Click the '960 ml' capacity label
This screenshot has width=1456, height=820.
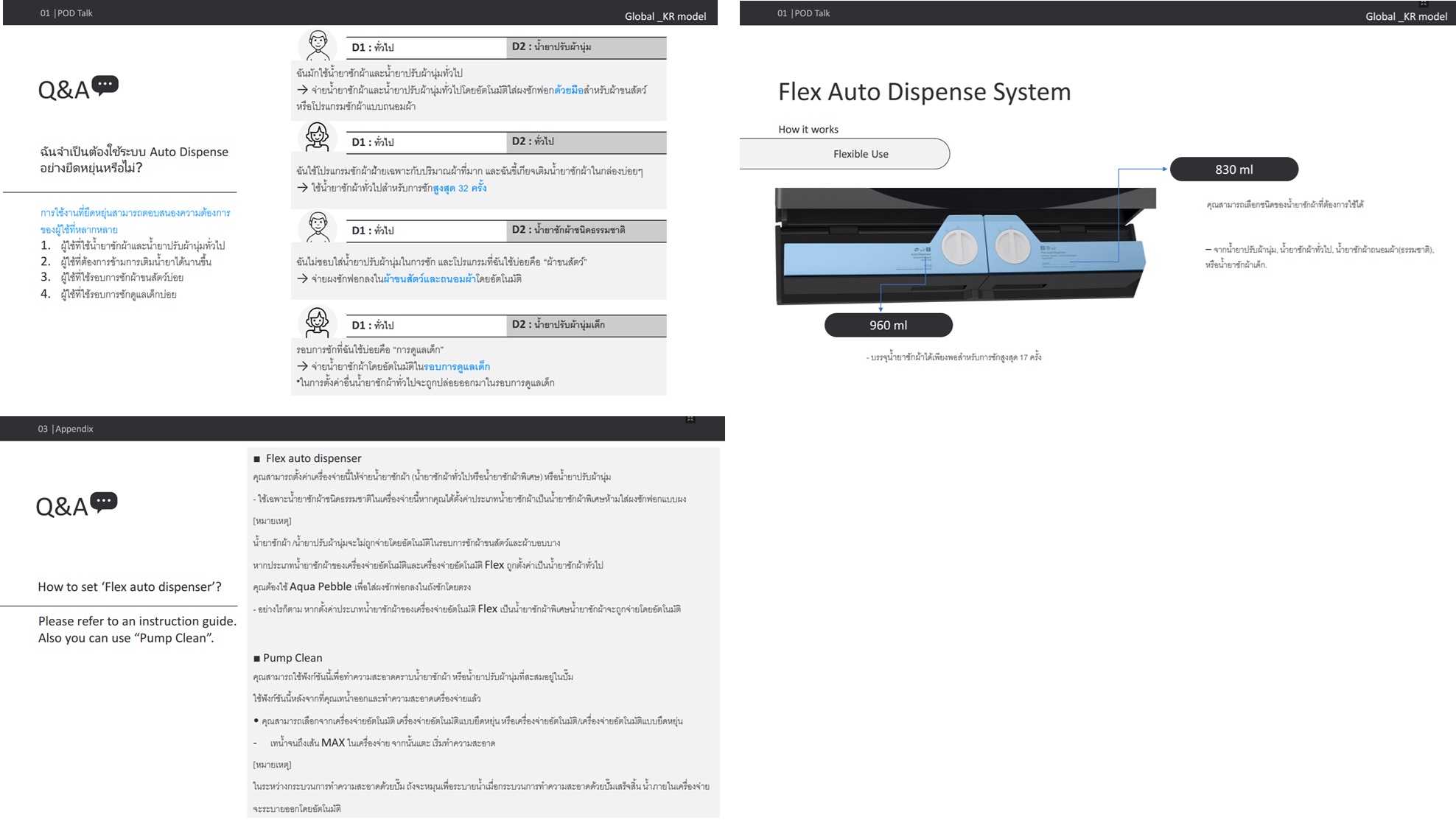(888, 325)
